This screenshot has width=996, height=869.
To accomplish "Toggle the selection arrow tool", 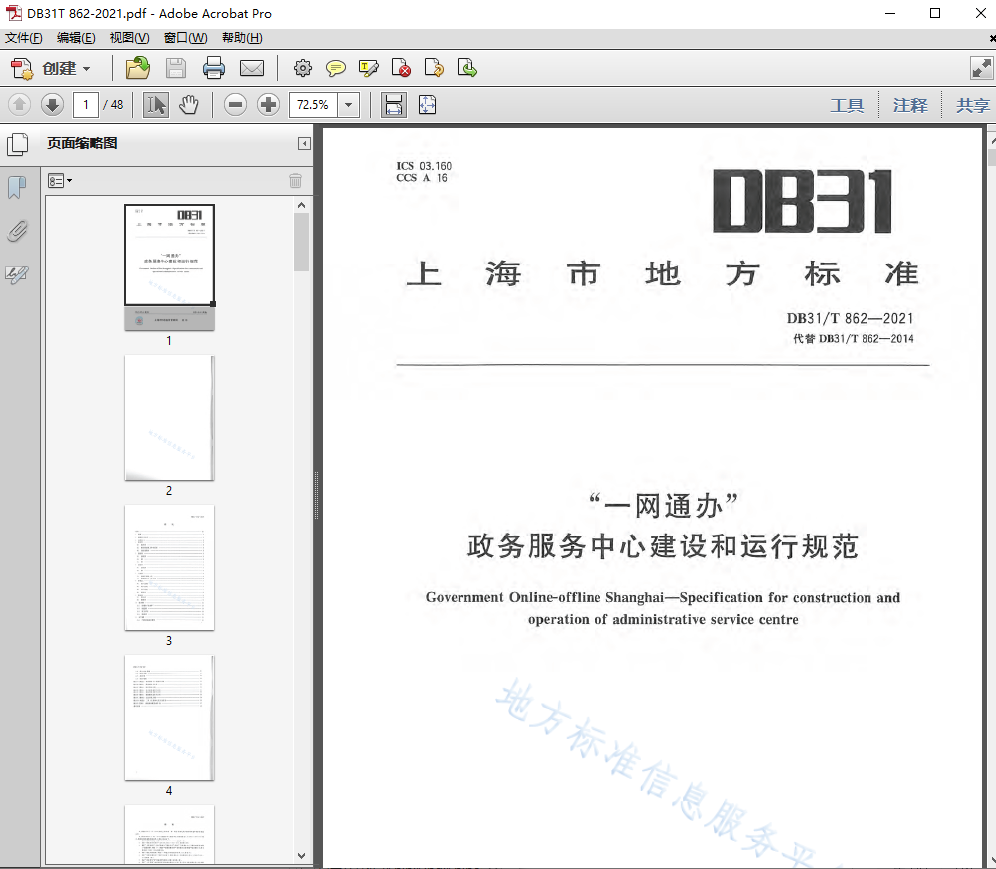I will (155, 104).
